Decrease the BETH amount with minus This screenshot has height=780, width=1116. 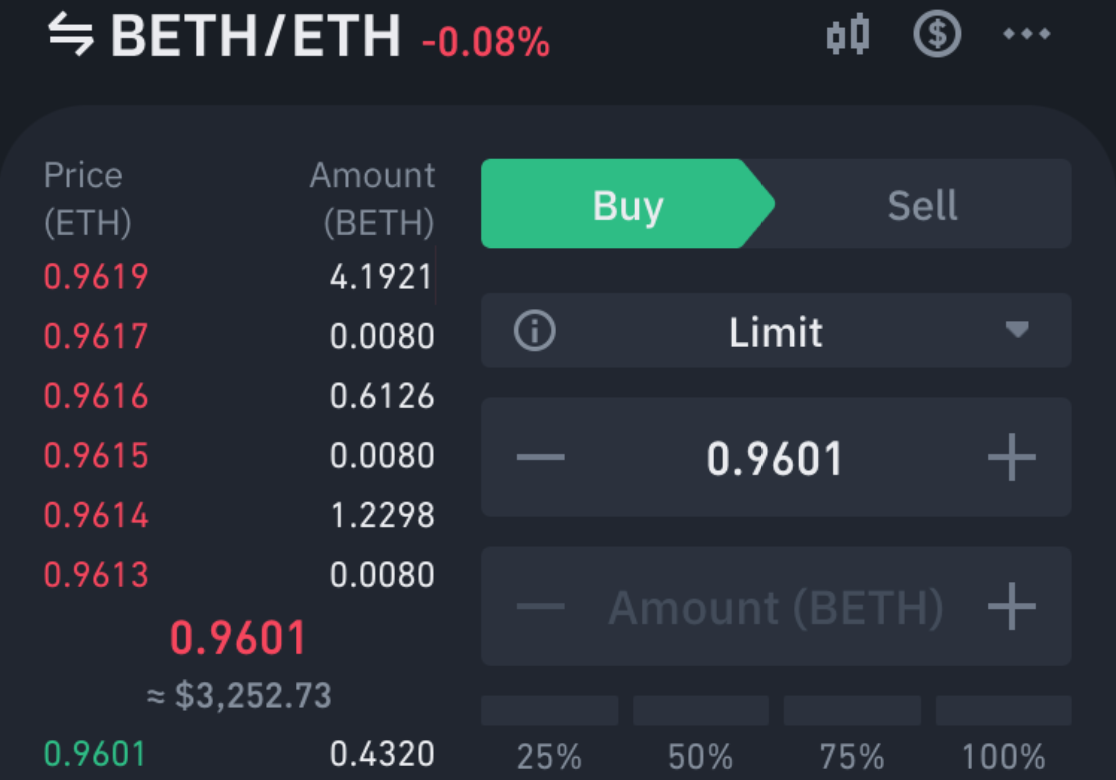(540, 606)
